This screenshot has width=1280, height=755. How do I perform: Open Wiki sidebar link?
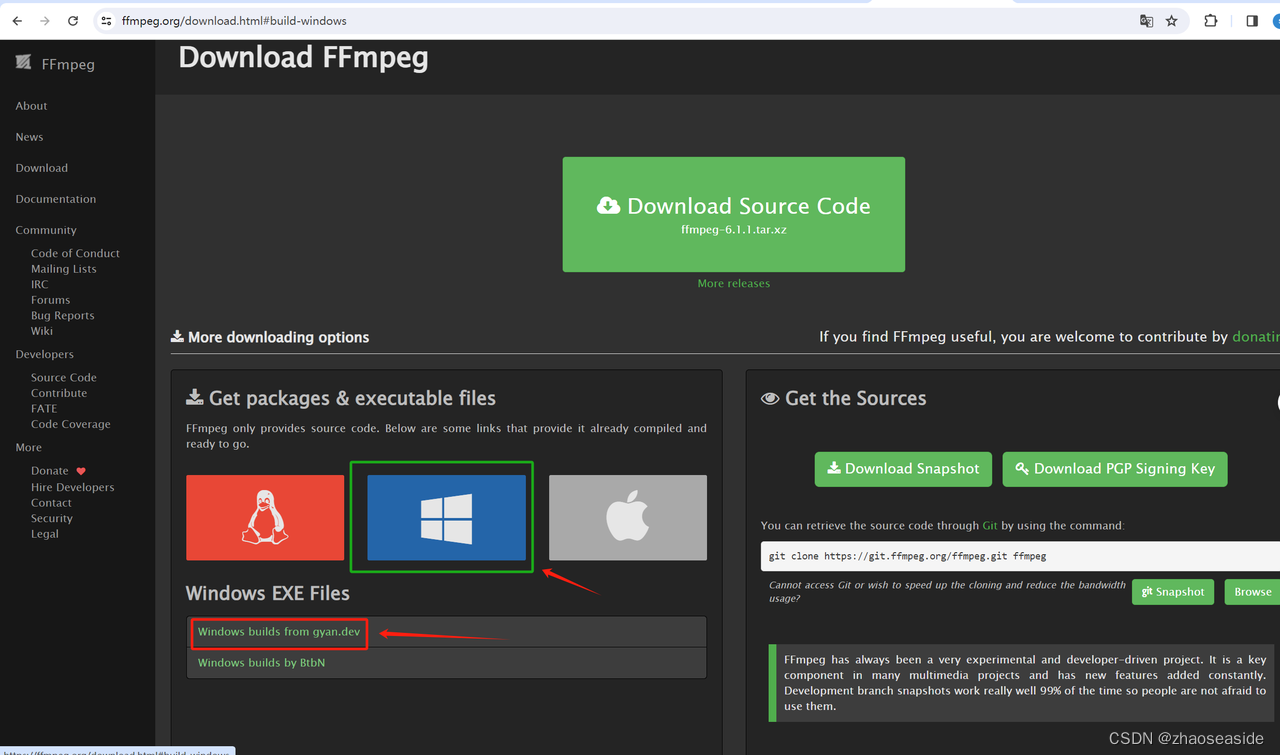pos(42,331)
